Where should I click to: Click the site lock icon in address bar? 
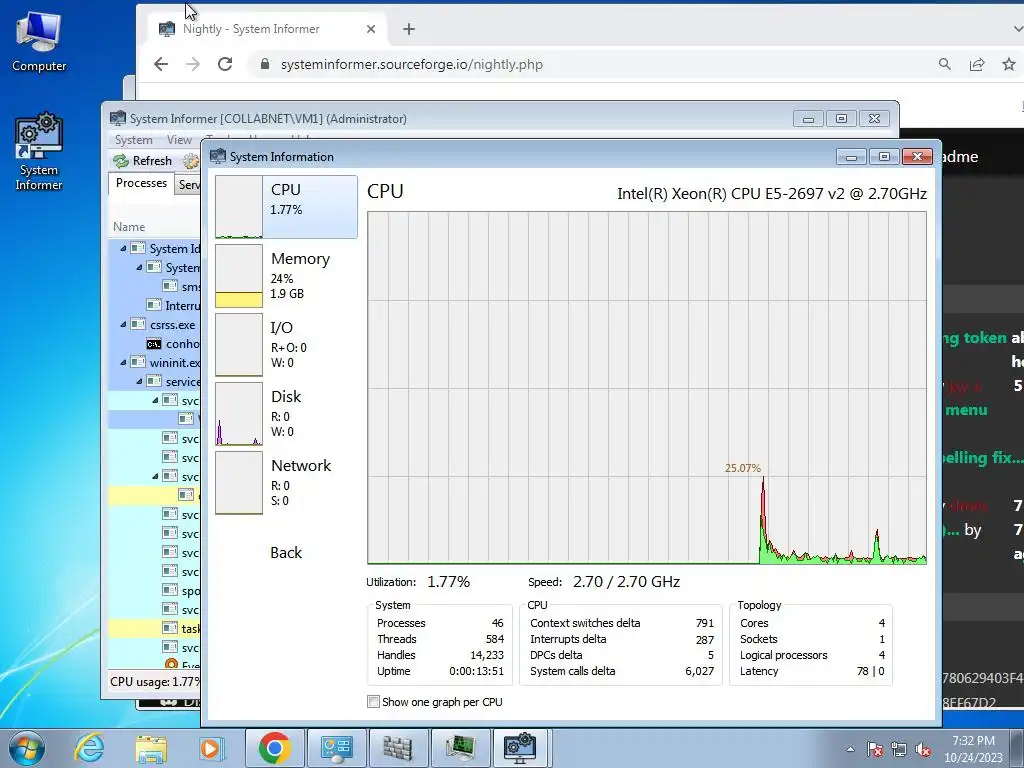264,64
